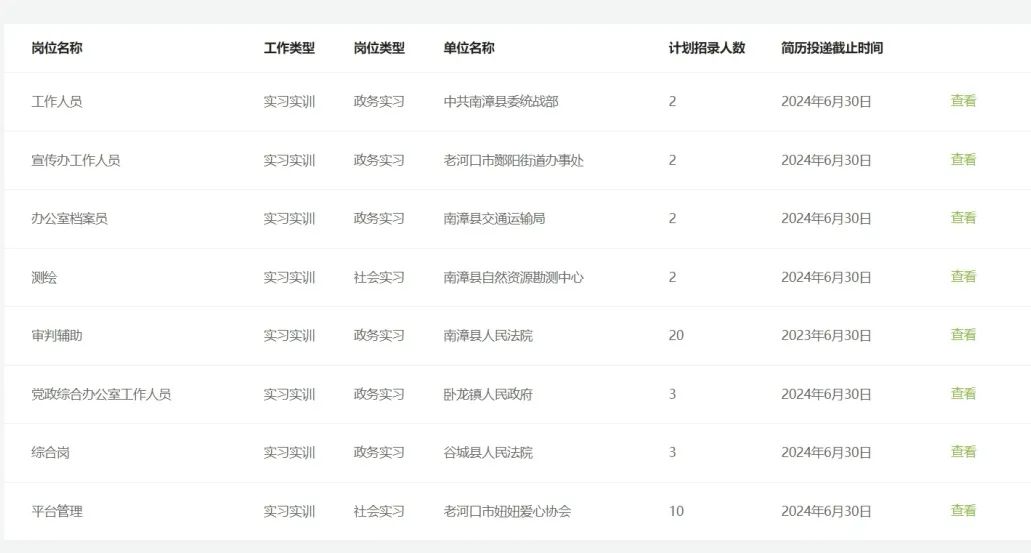
Task: Select the 综合岗 position name
Action: [50, 452]
